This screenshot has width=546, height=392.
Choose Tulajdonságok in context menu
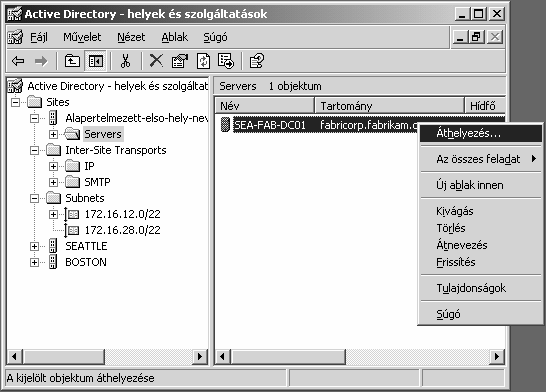pyautogui.click(x=481, y=288)
